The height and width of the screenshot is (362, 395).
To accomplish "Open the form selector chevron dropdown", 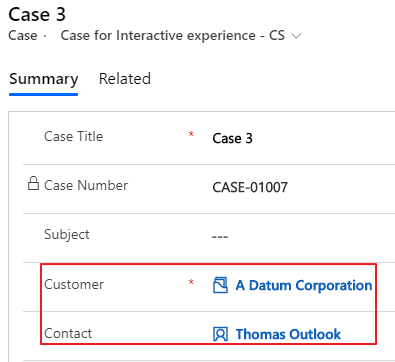I will 296,36.
